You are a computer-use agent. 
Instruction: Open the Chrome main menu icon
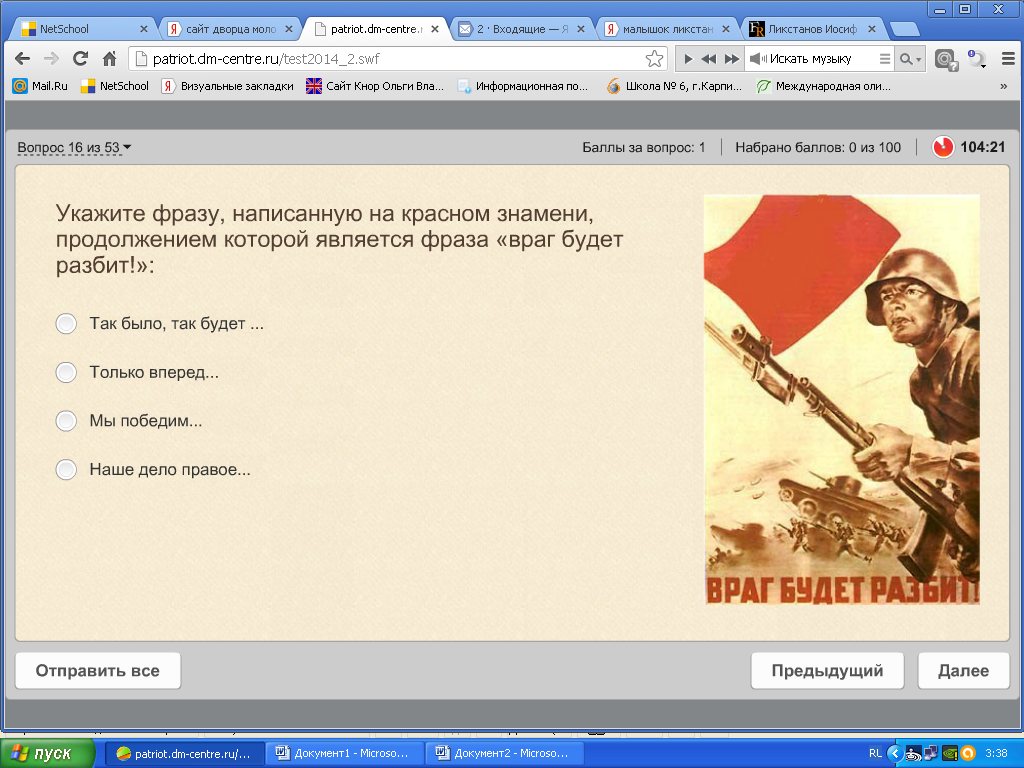coord(1008,59)
